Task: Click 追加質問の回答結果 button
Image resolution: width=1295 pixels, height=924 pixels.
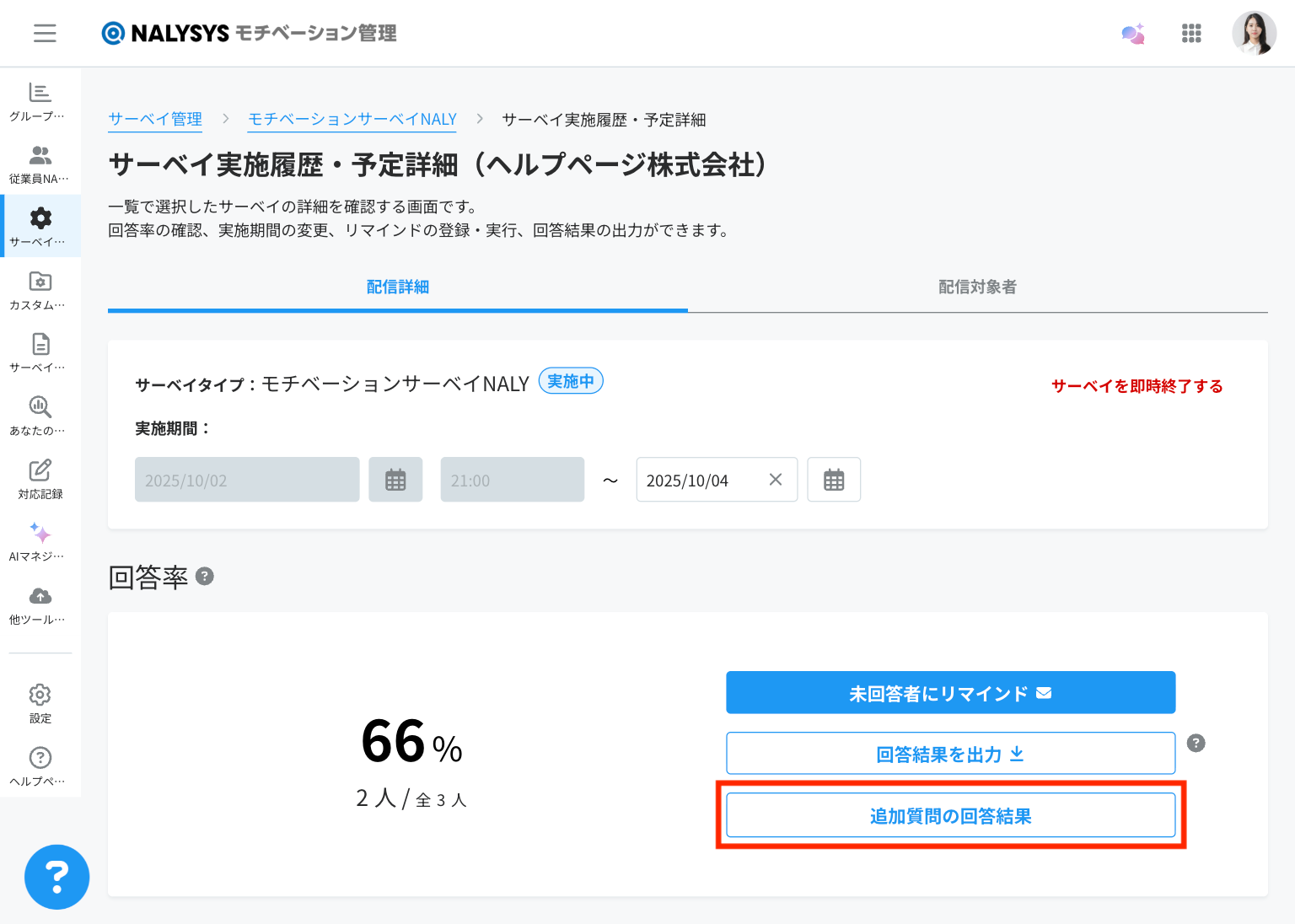Action: [x=950, y=815]
